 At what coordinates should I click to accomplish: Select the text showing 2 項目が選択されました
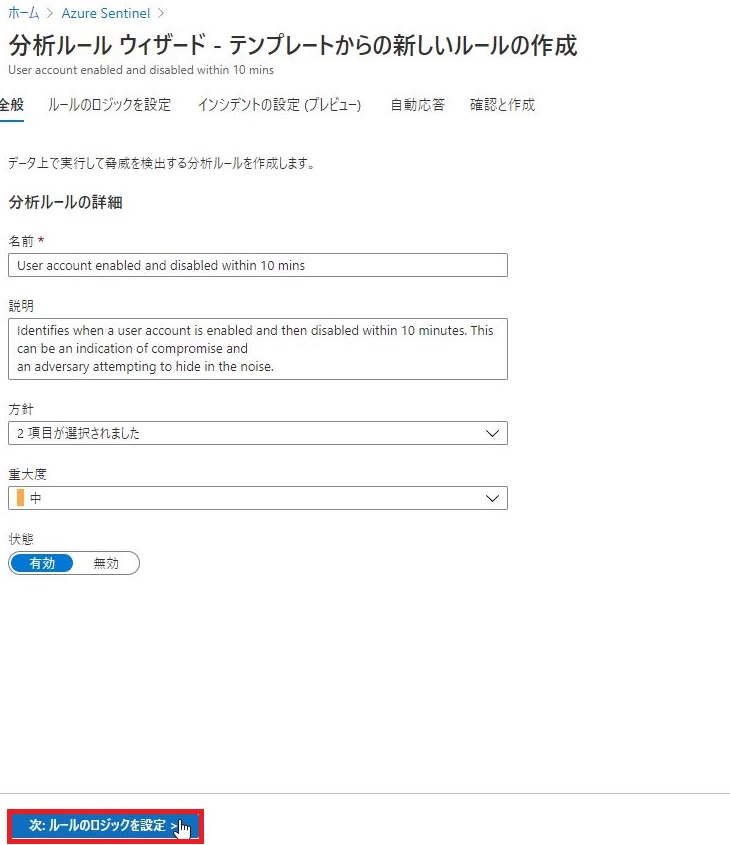click(77, 433)
